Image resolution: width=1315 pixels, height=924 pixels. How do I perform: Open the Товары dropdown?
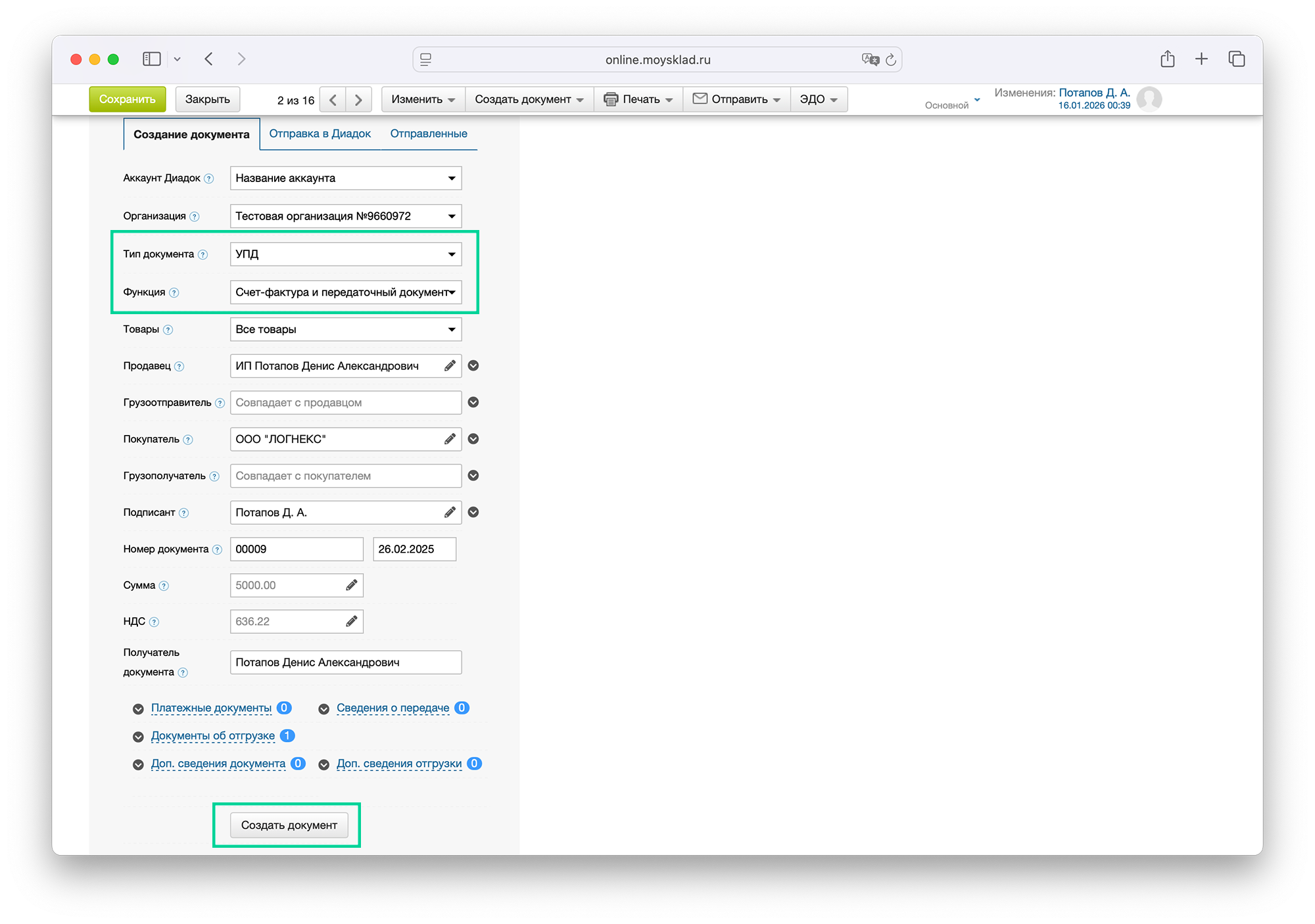click(346, 329)
